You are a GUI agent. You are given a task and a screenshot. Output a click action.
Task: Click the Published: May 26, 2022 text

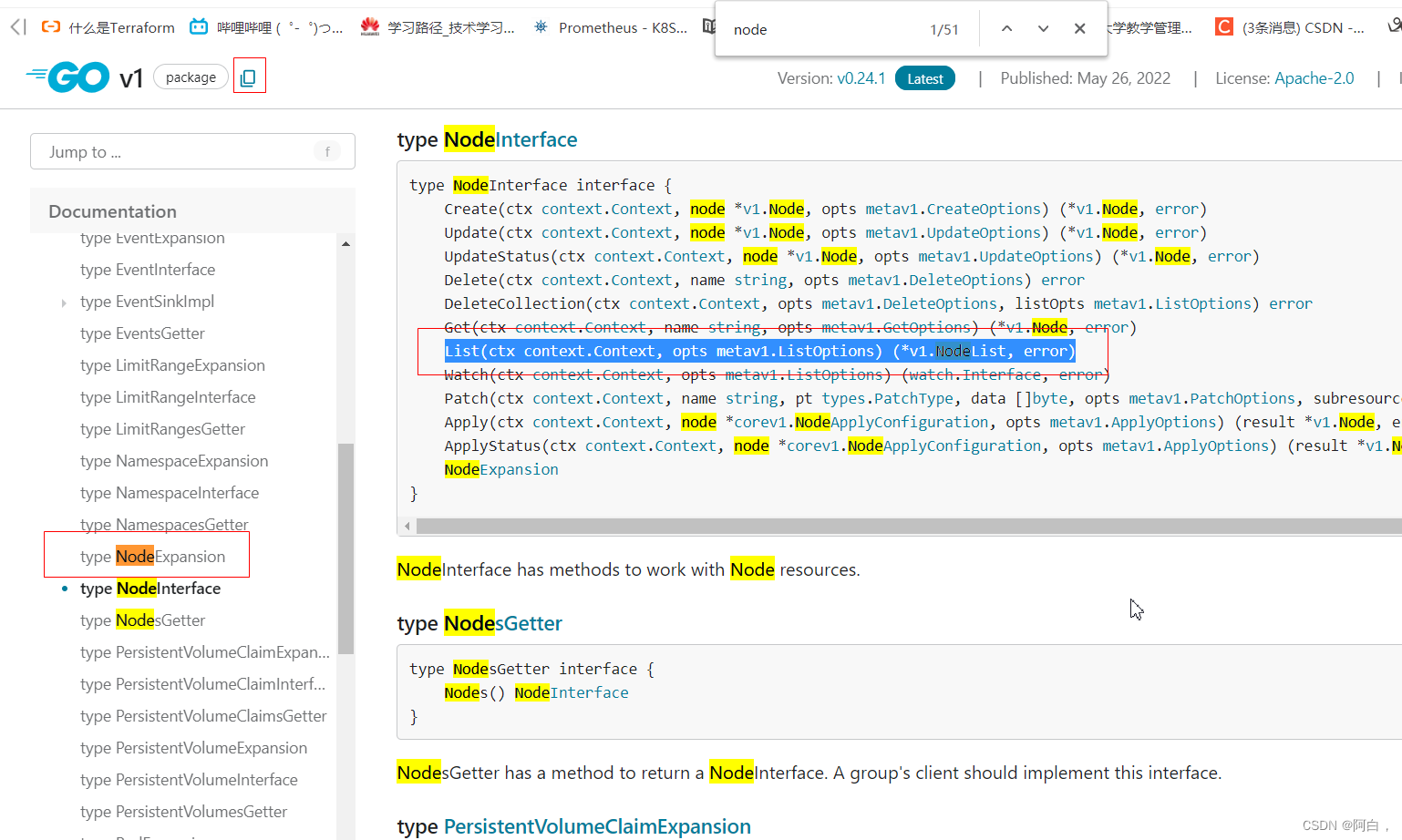[x=1085, y=78]
